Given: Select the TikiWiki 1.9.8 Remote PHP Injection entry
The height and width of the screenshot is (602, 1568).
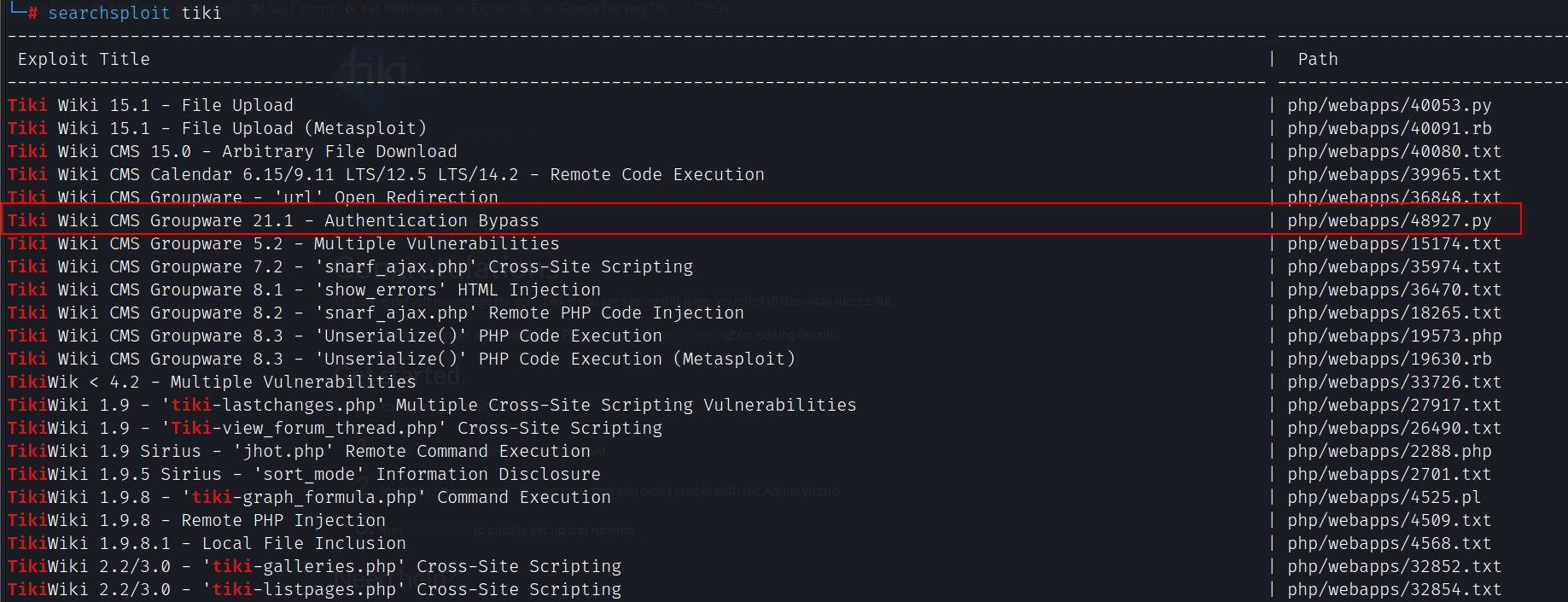Looking at the screenshot, I should [x=196, y=520].
